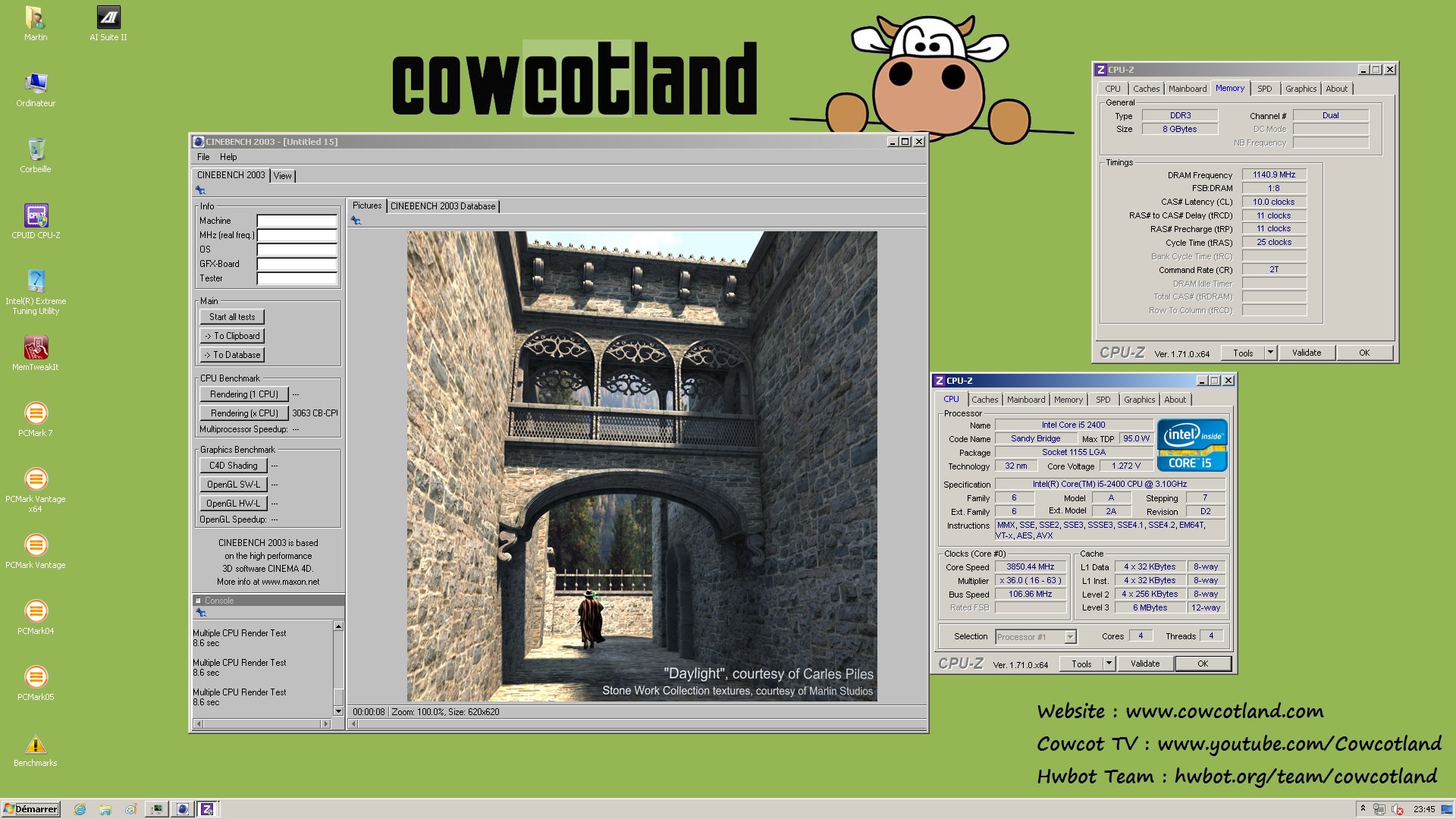Switch to the Cinebench taskbar button
The height and width of the screenshot is (819, 1456).
point(182,809)
